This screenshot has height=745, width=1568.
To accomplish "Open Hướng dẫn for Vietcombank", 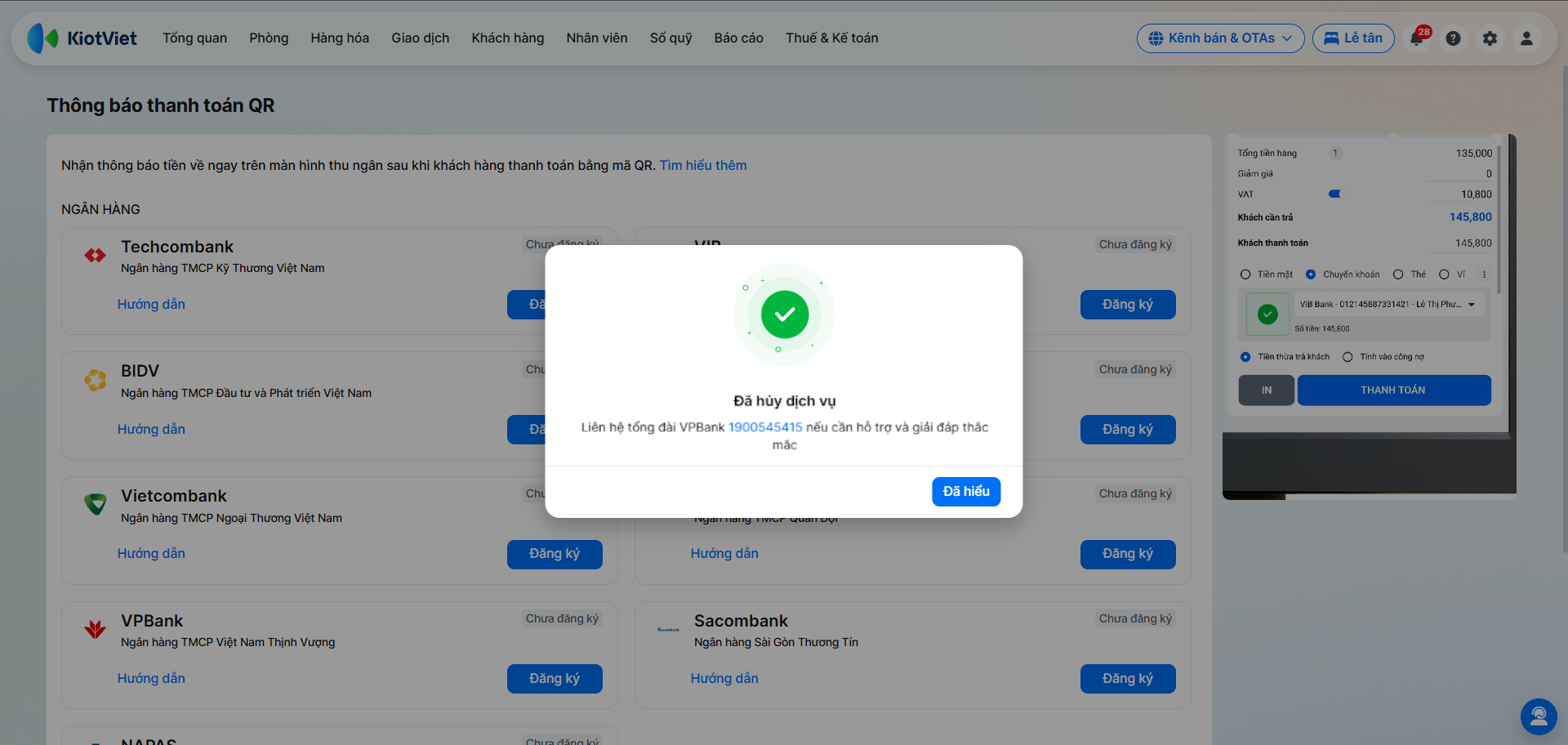I will 151,554.
